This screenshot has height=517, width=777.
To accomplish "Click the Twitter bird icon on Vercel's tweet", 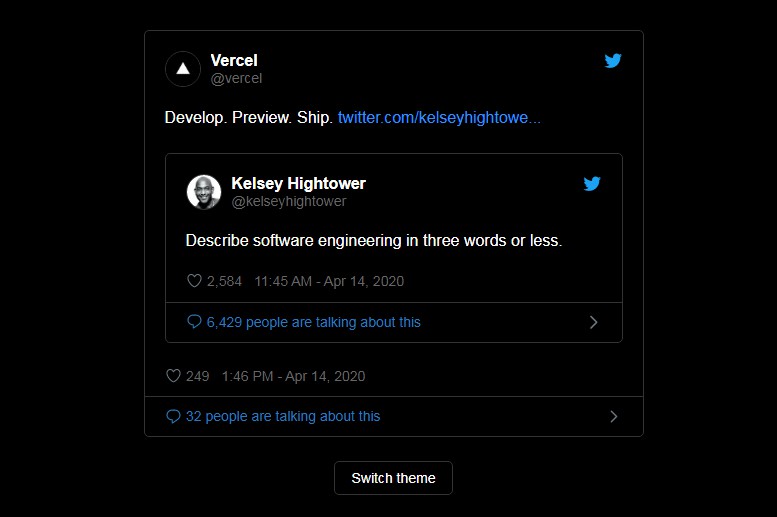I will click(x=613, y=61).
